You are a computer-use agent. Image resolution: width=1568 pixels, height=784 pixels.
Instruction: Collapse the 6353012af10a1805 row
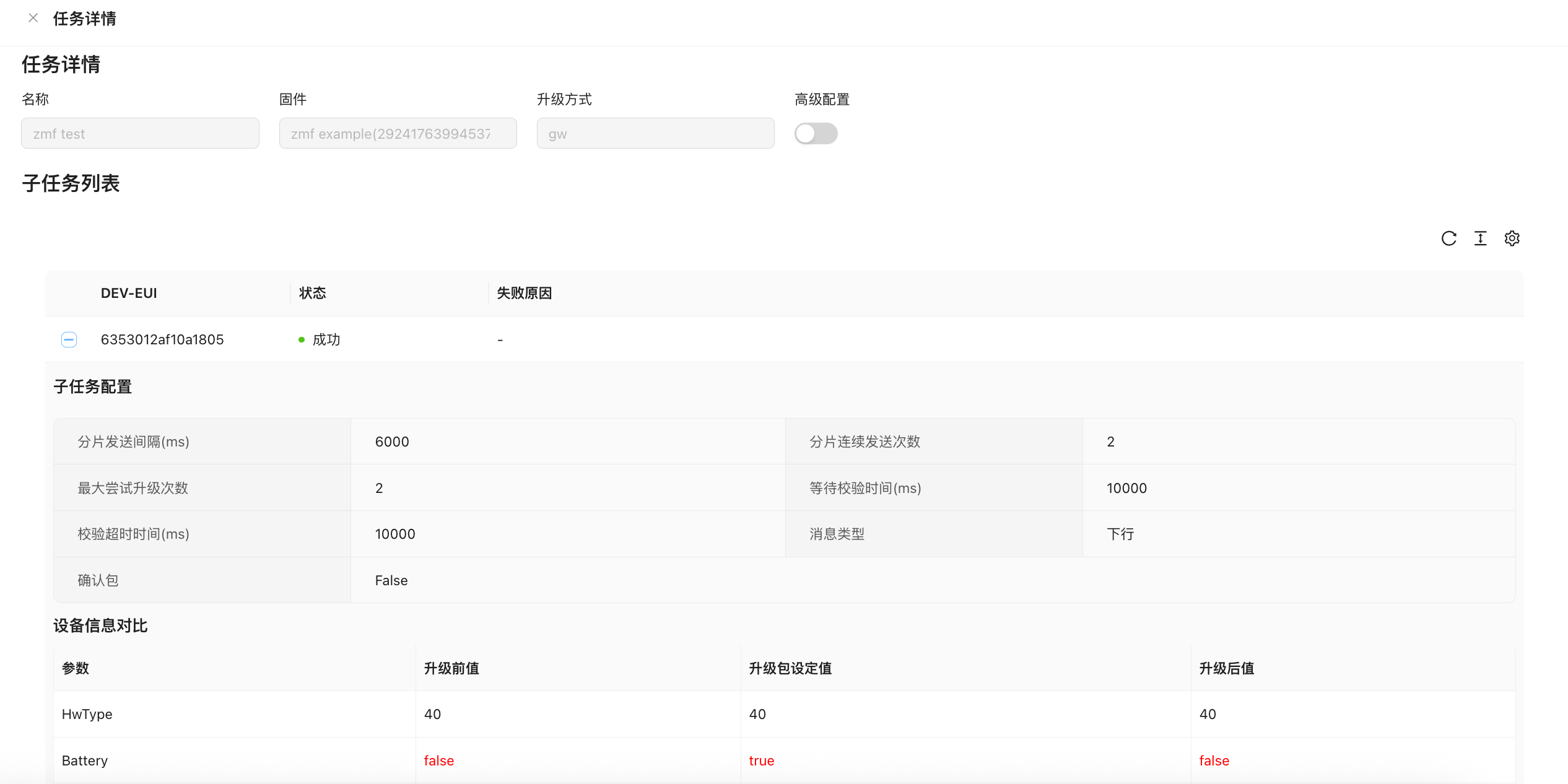tap(69, 339)
